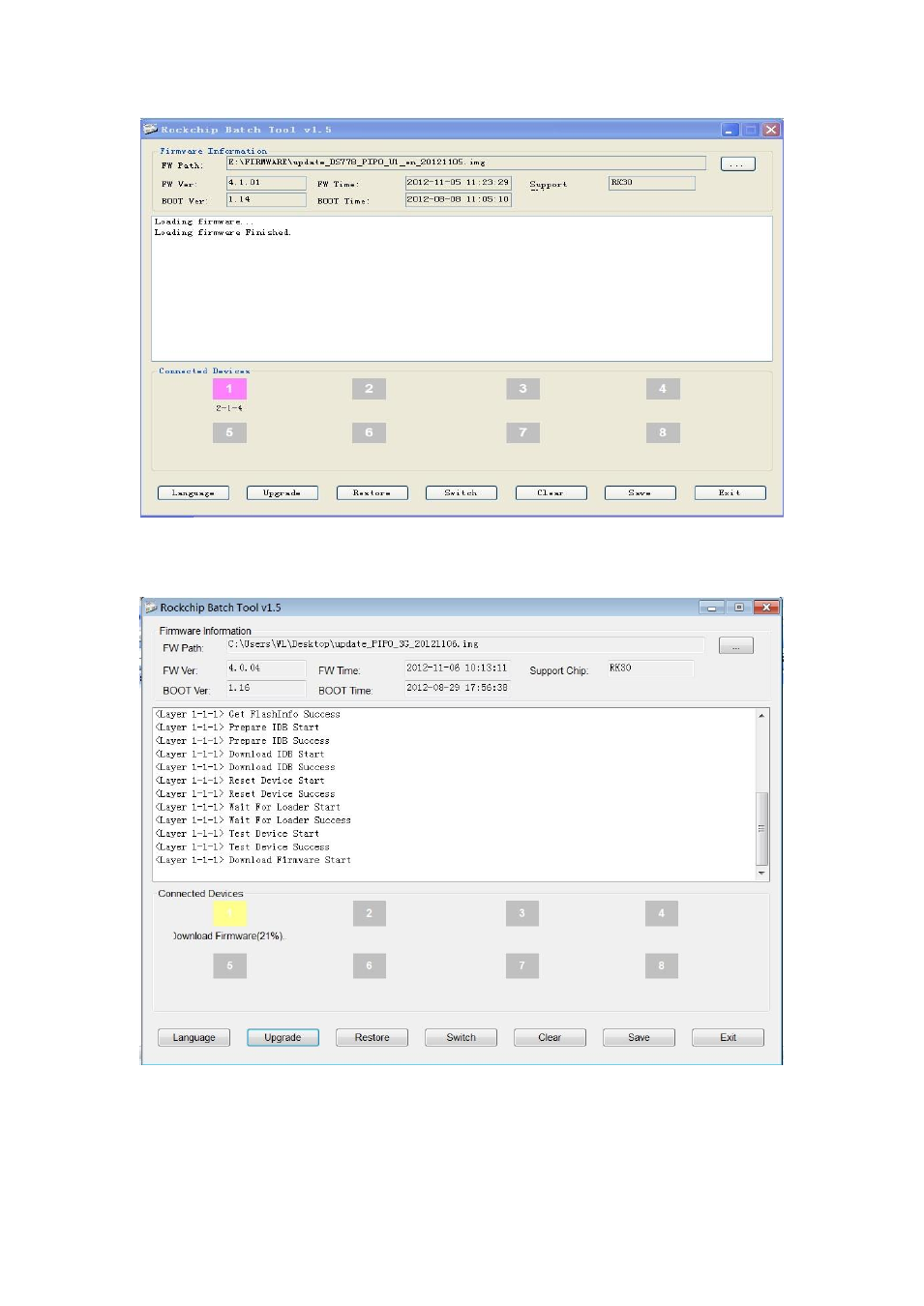Browse for firmware file in lower window
The image size is (924, 1306).
click(736, 645)
